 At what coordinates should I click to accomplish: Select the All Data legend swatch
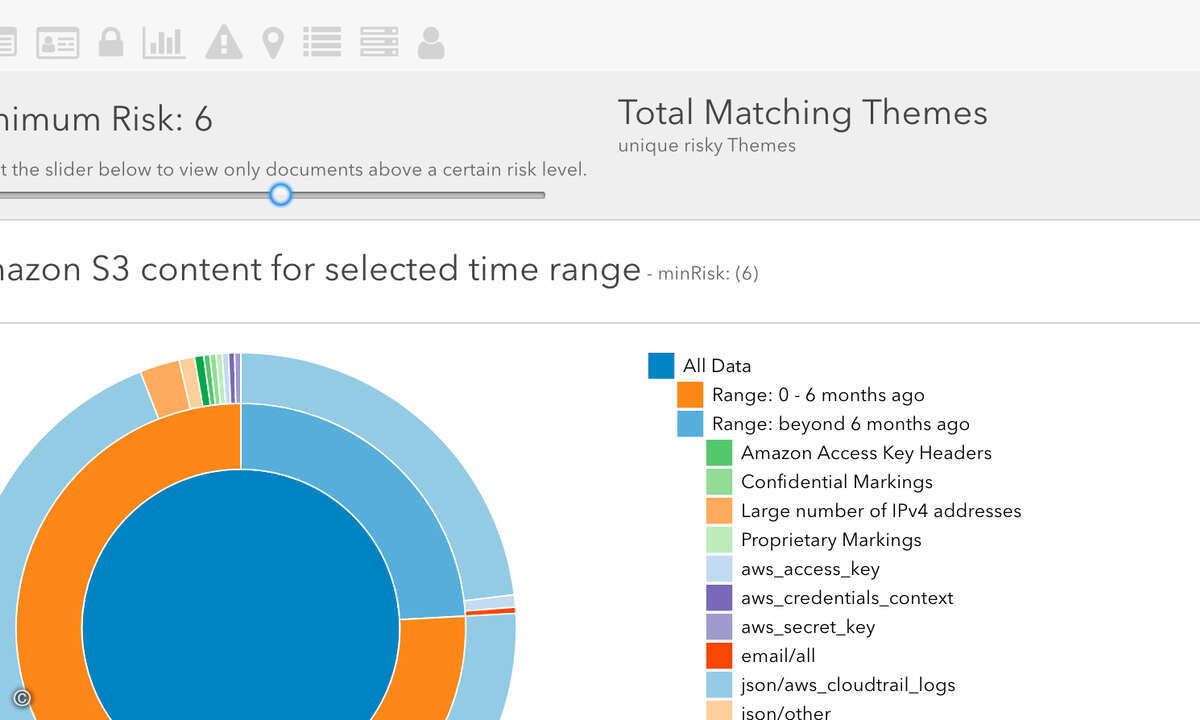coord(661,366)
